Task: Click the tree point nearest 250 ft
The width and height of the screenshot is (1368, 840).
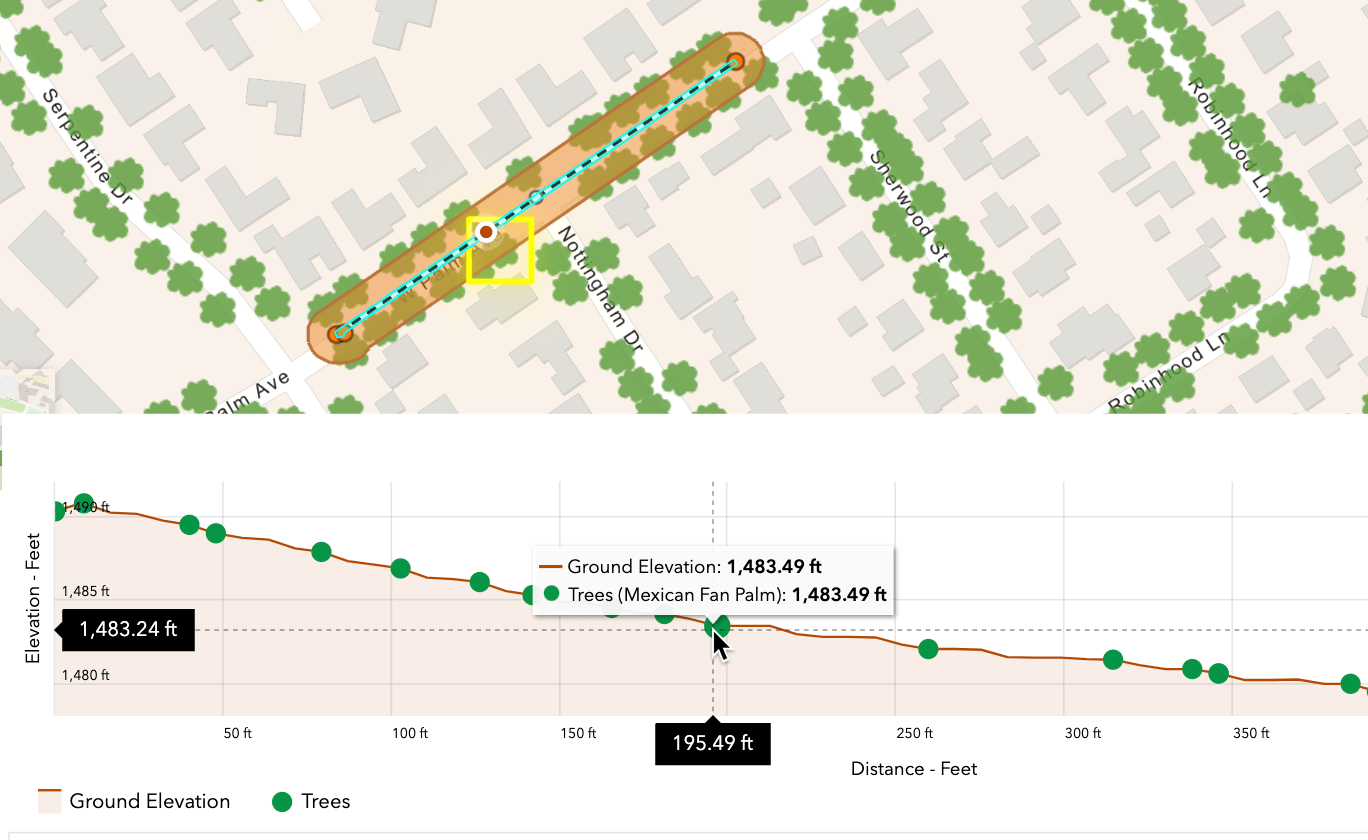Action: pyautogui.click(x=928, y=649)
